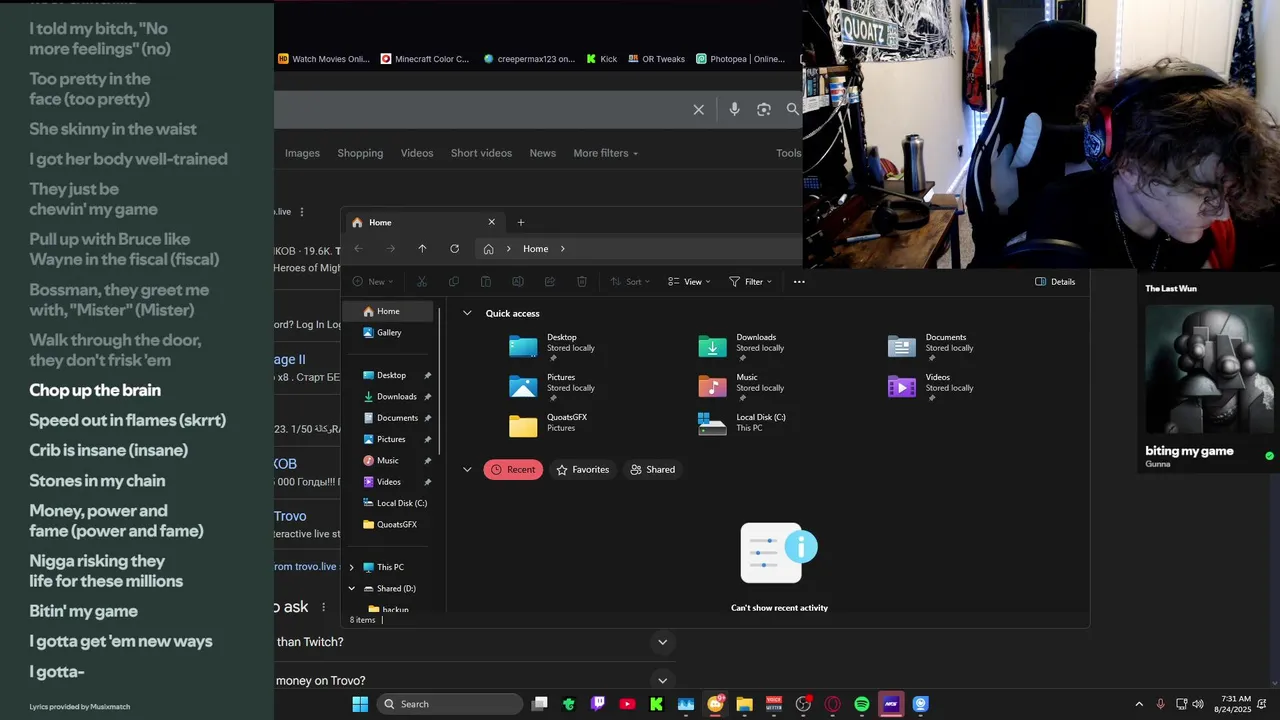Collapse Shared (D:) in the navigation pane

pos(351,588)
